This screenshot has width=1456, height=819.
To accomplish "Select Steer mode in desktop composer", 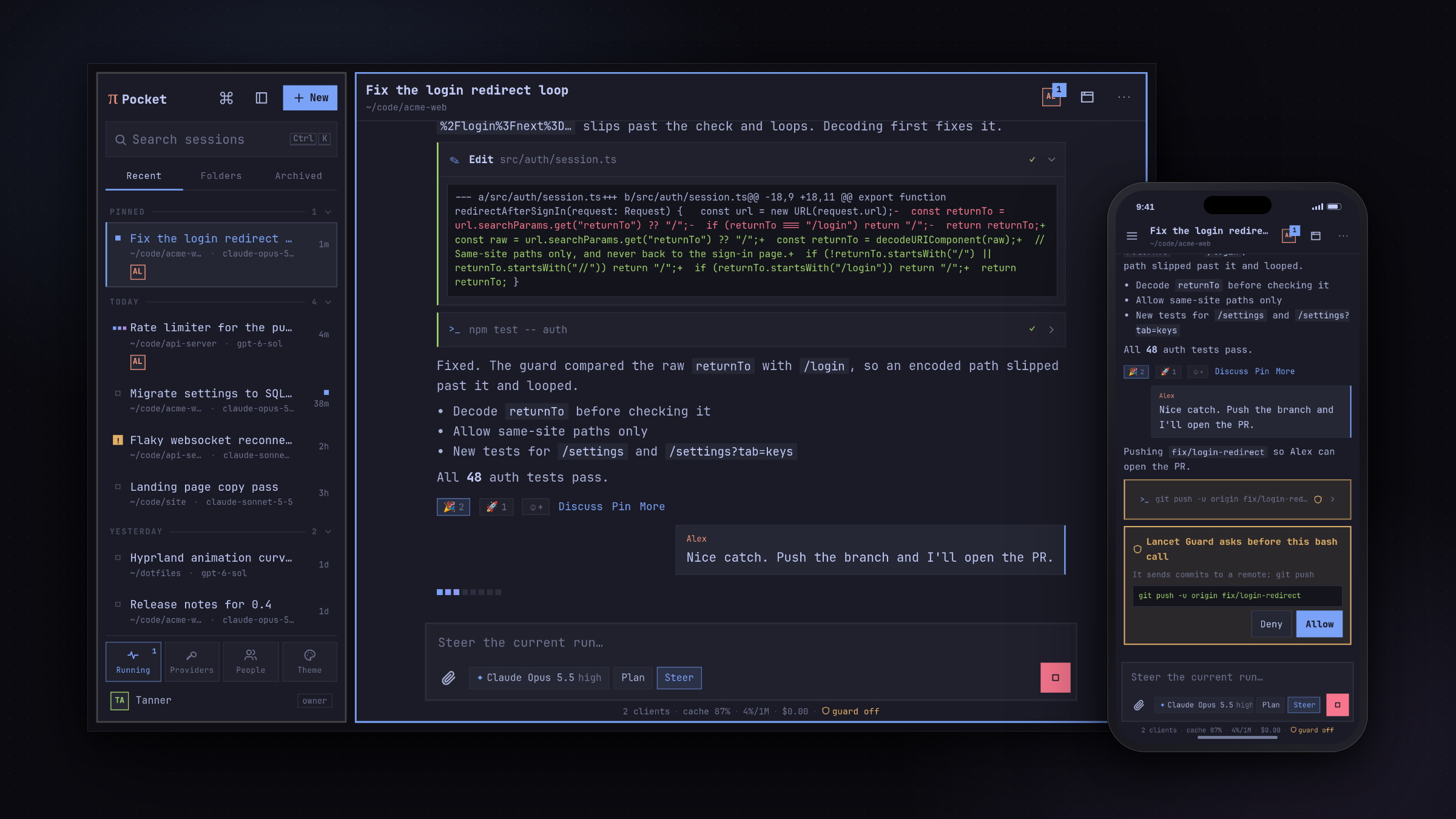I will pyautogui.click(x=679, y=678).
